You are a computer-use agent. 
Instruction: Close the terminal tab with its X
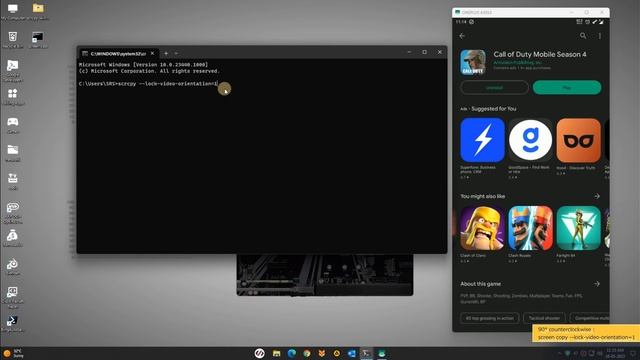point(152,53)
